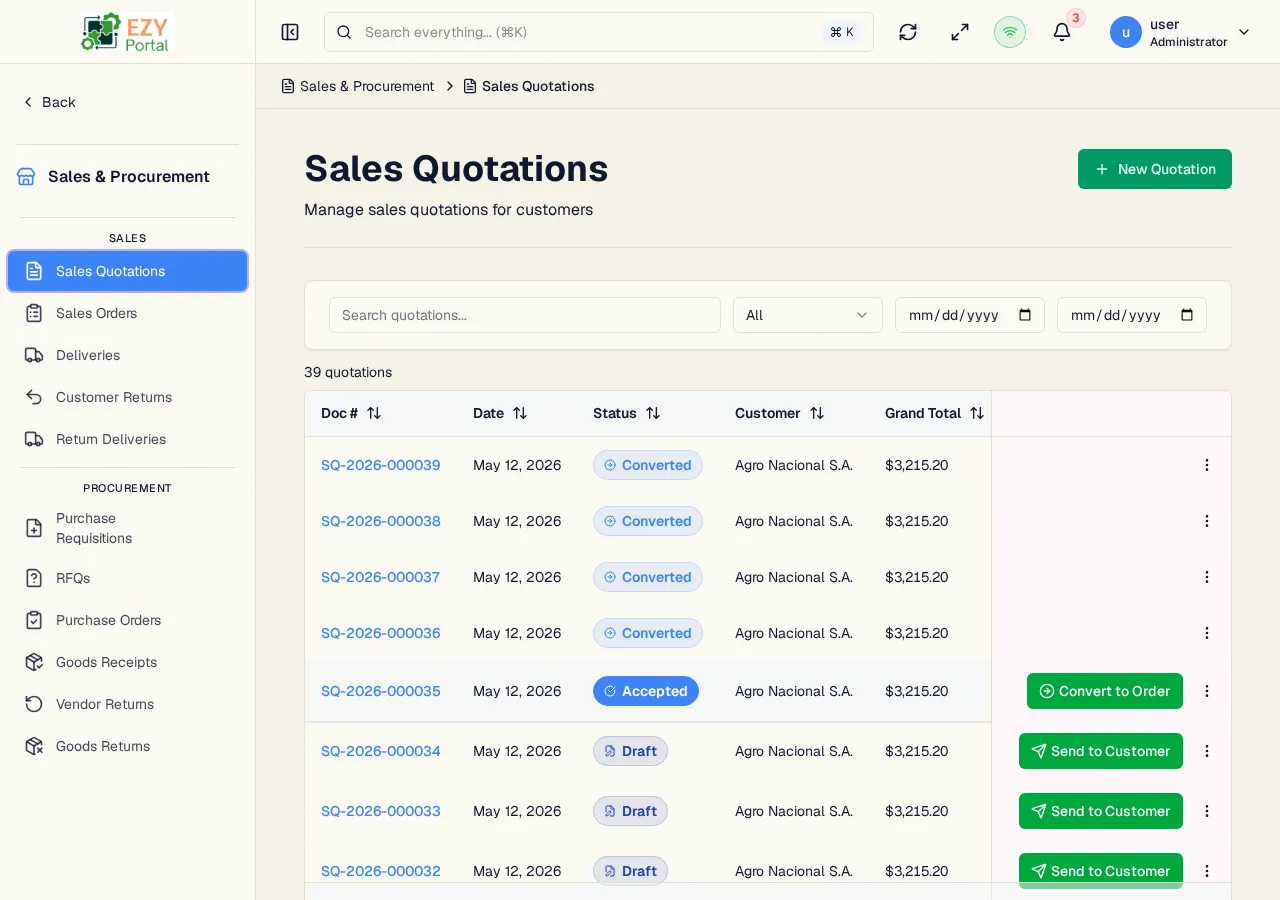The width and height of the screenshot is (1280, 900).
Task: Open notifications bell icon
Action: point(1062,32)
